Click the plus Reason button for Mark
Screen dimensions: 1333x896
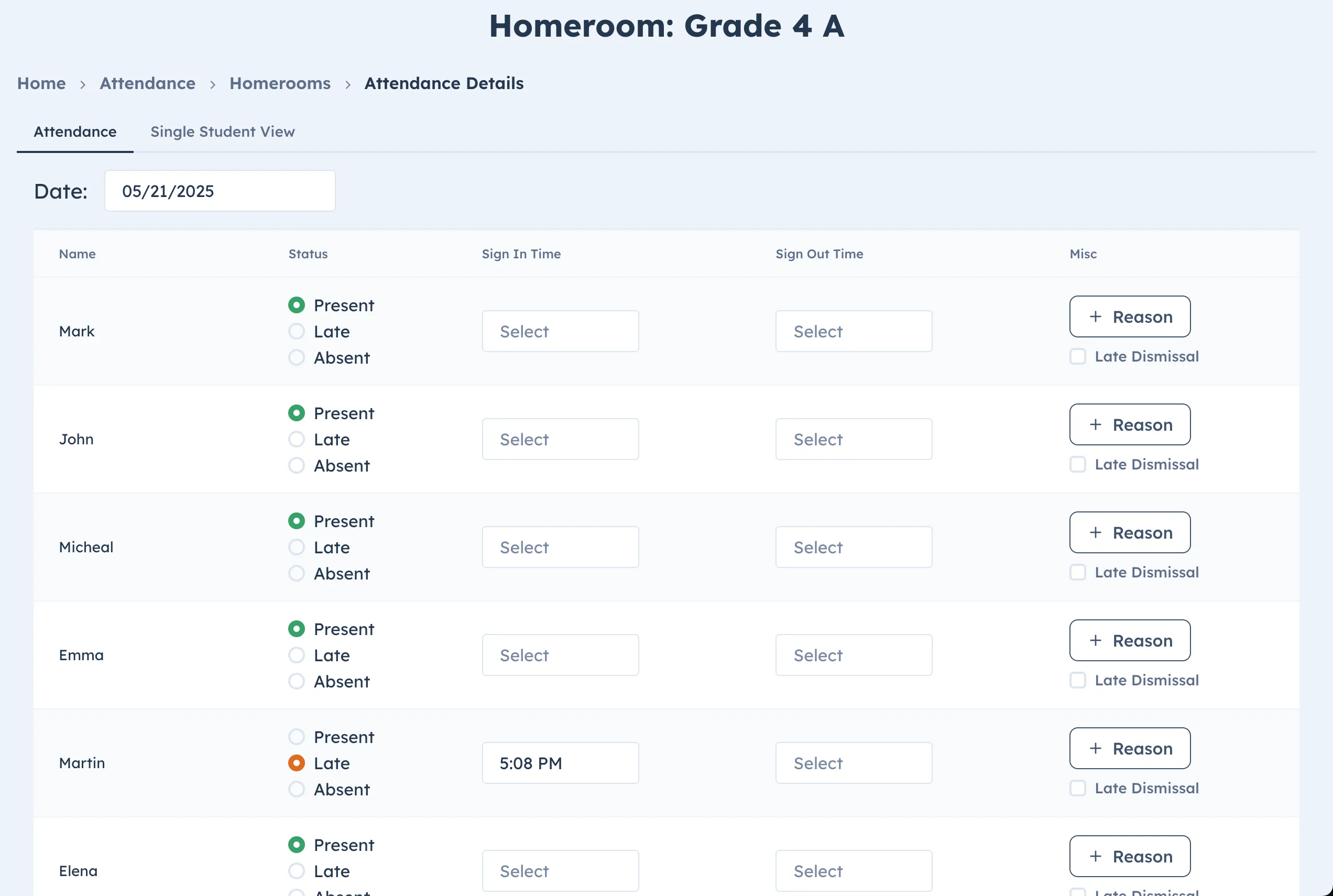click(x=1130, y=316)
